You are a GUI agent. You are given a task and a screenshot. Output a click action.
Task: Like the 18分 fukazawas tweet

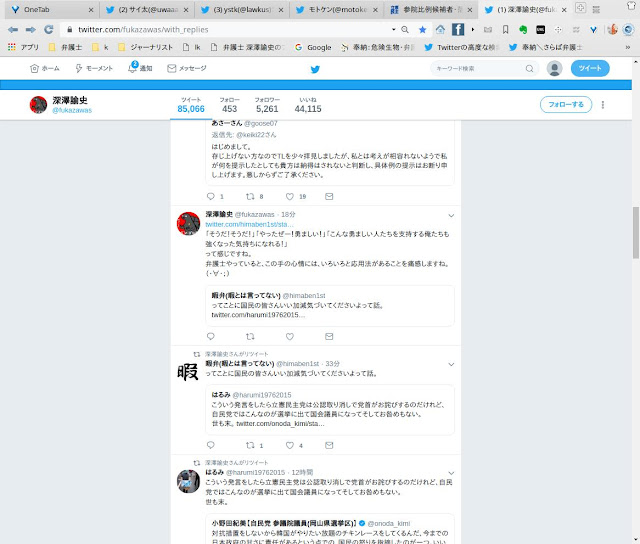point(290,336)
